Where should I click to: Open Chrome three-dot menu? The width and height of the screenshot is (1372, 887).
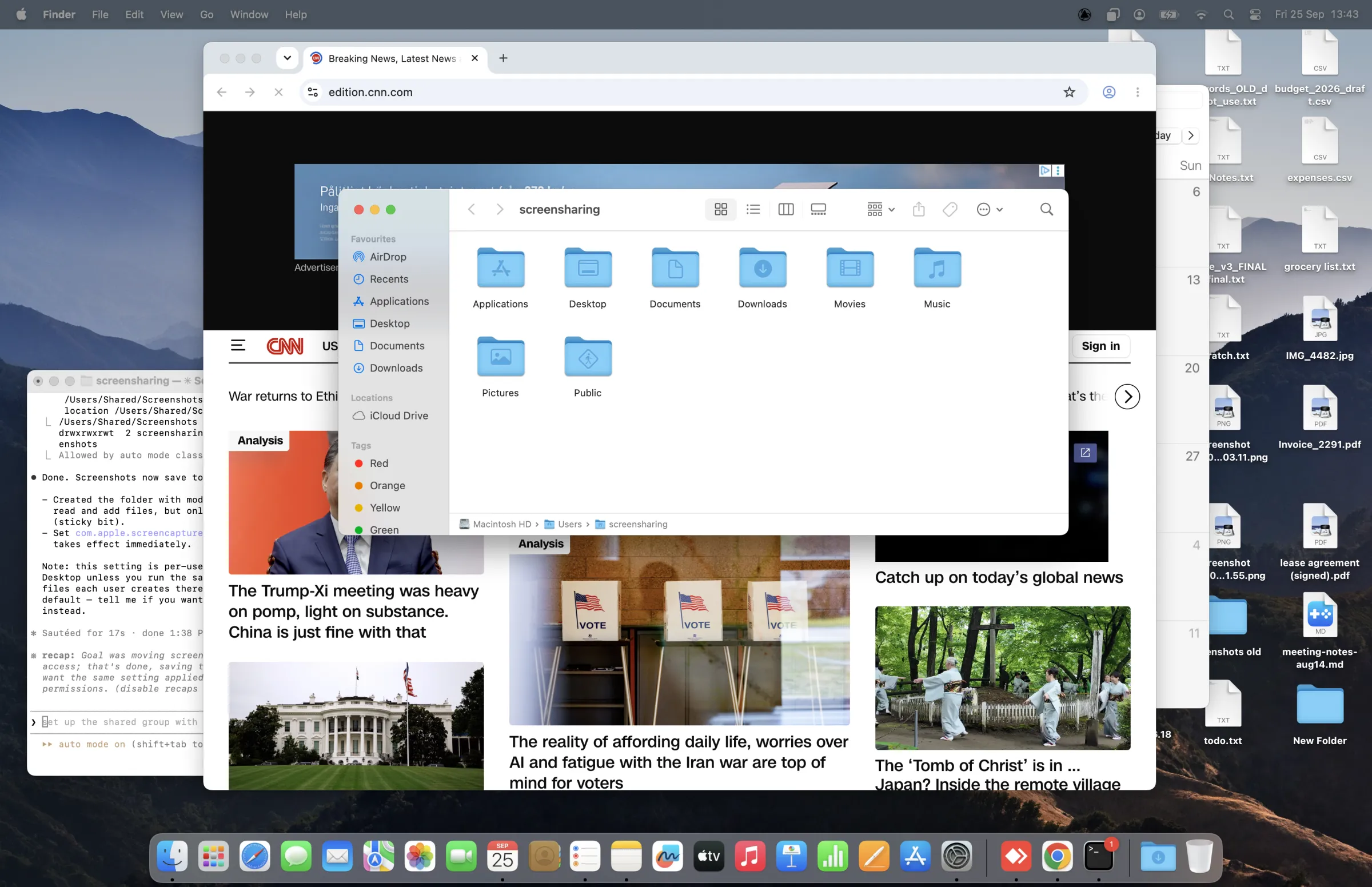[x=1138, y=92]
